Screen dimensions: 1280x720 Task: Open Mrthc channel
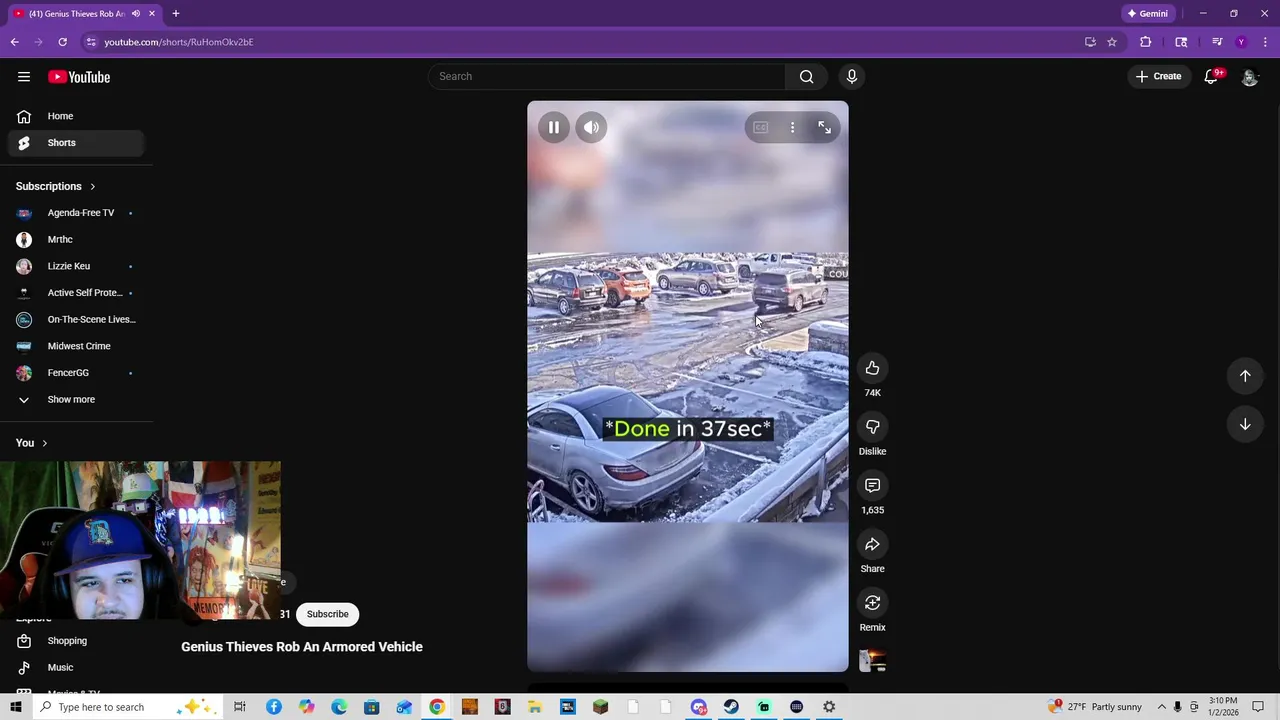click(76, 240)
